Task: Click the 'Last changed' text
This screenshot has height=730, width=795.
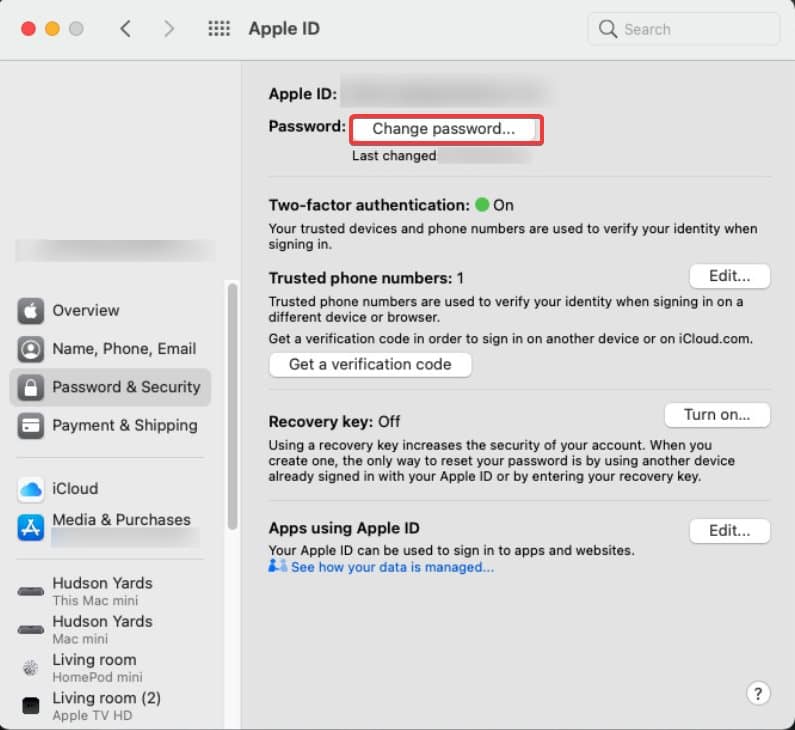Action: (394, 156)
